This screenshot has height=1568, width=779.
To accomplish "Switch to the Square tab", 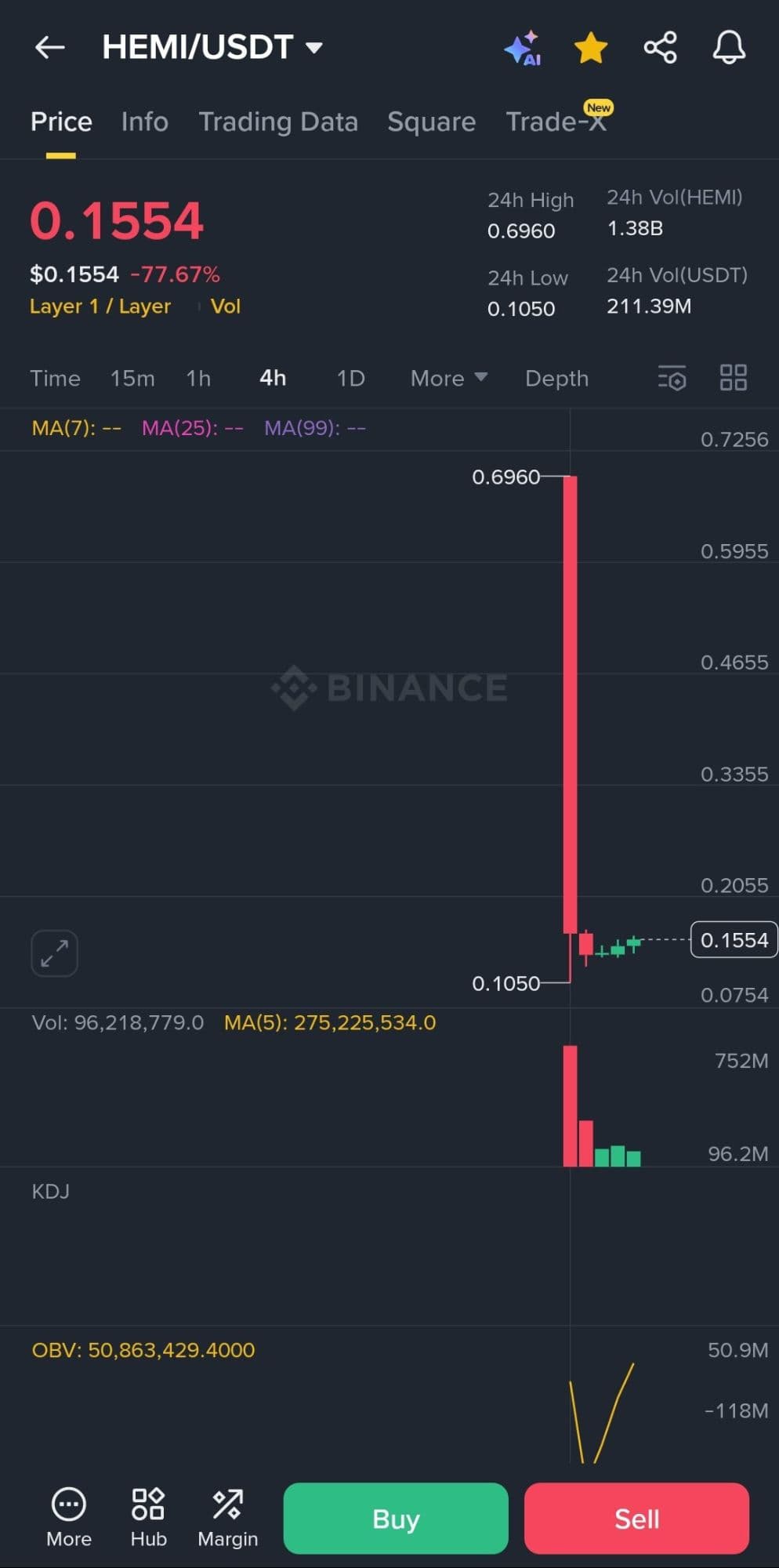I will (431, 122).
